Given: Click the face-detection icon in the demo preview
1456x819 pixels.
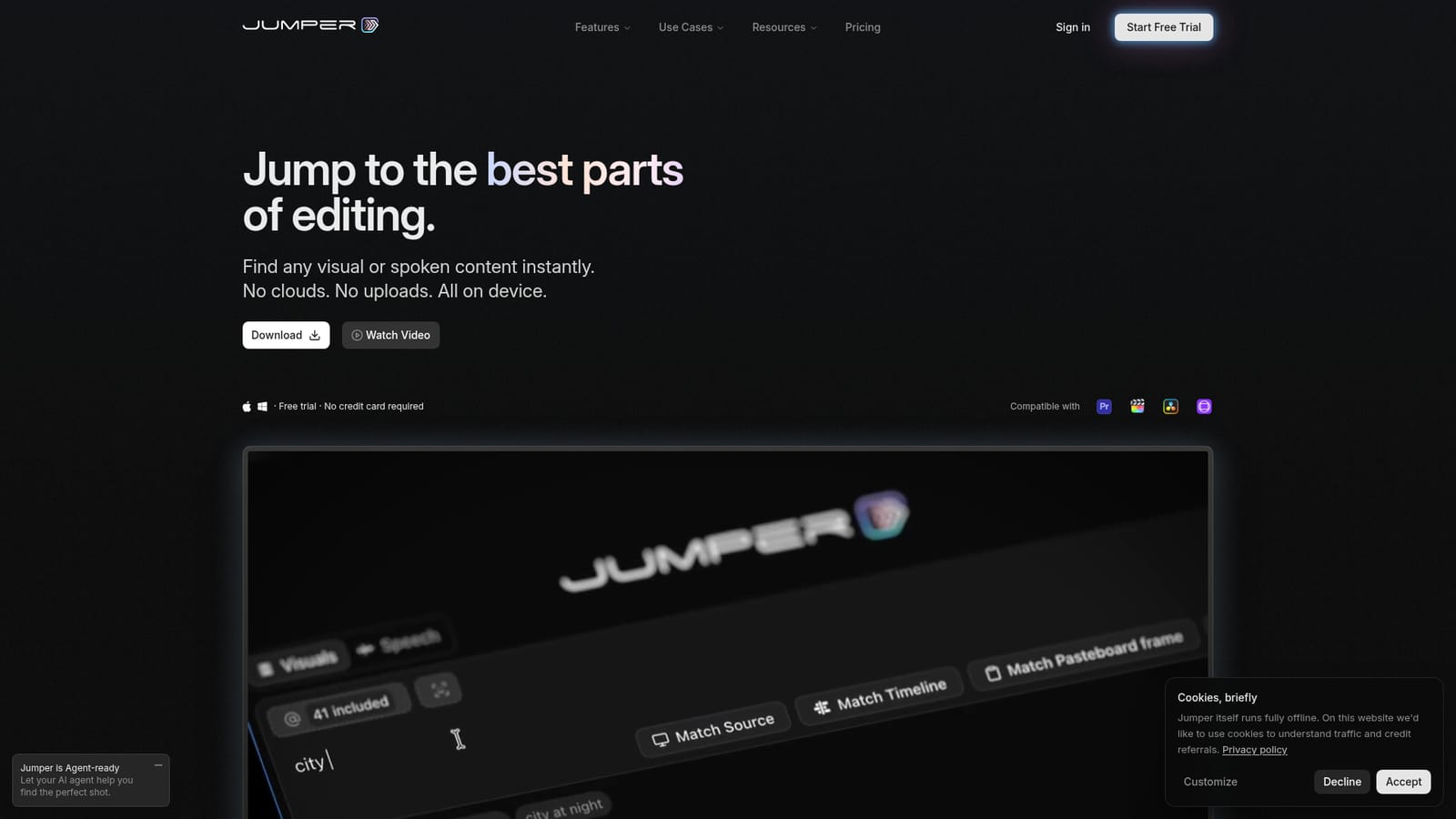Looking at the screenshot, I should [440, 690].
